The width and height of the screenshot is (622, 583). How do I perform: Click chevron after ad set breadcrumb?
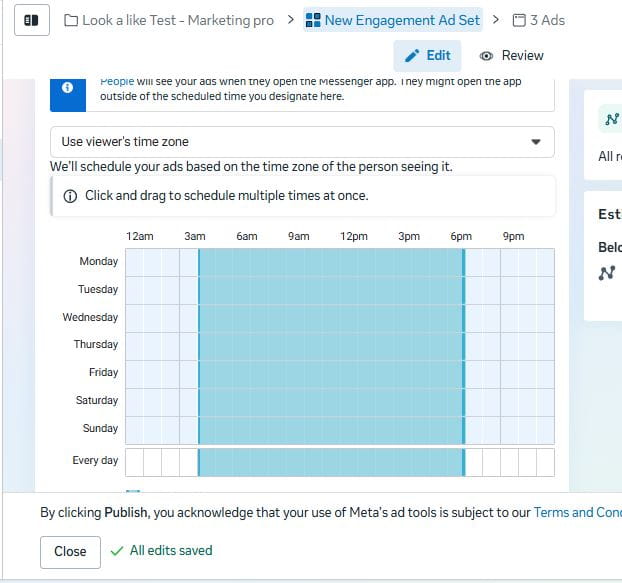[496, 20]
